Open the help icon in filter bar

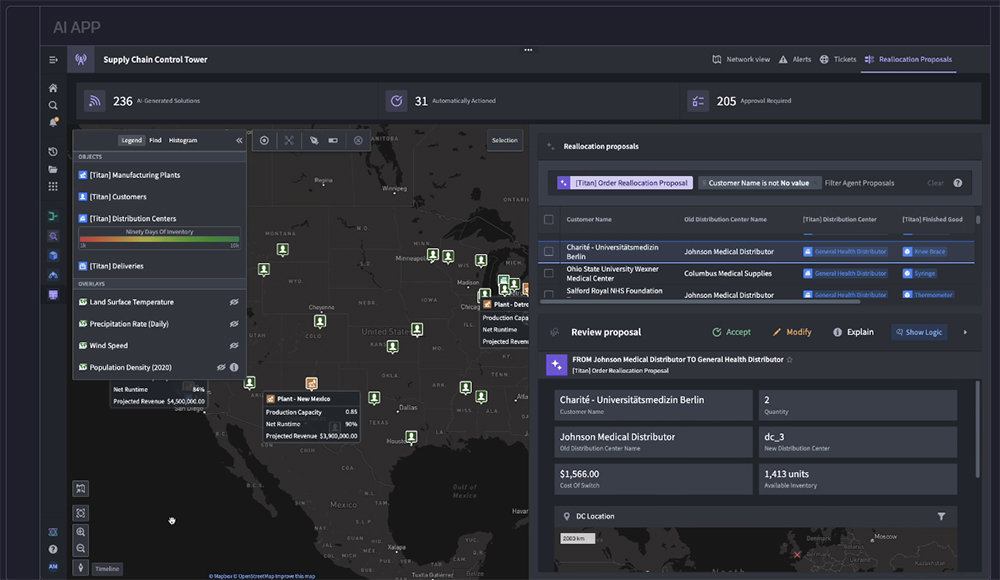[x=958, y=183]
